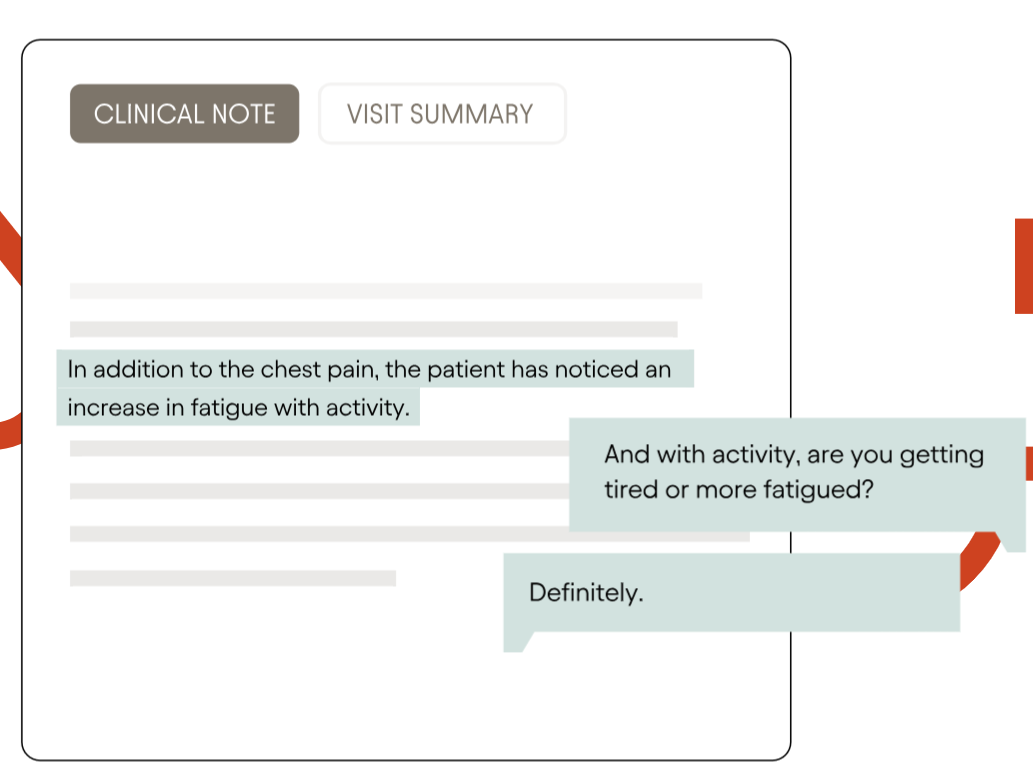Click the shortest placeholder line at note's end

click(x=233, y=578)
